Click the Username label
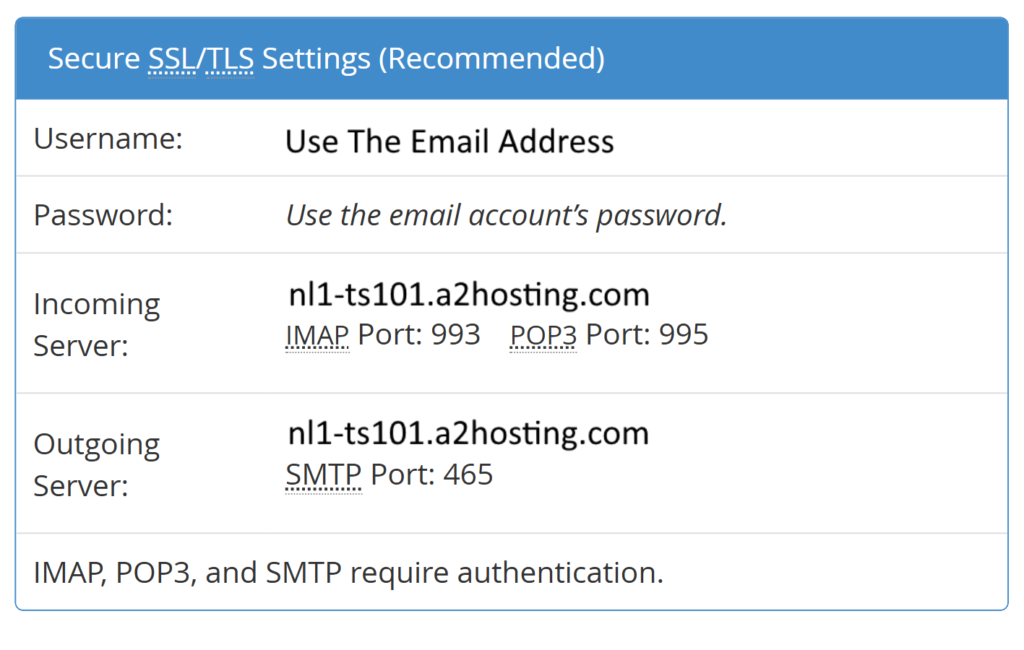Viewport: 1024px width, 650px height. click(x=108, y=138)
